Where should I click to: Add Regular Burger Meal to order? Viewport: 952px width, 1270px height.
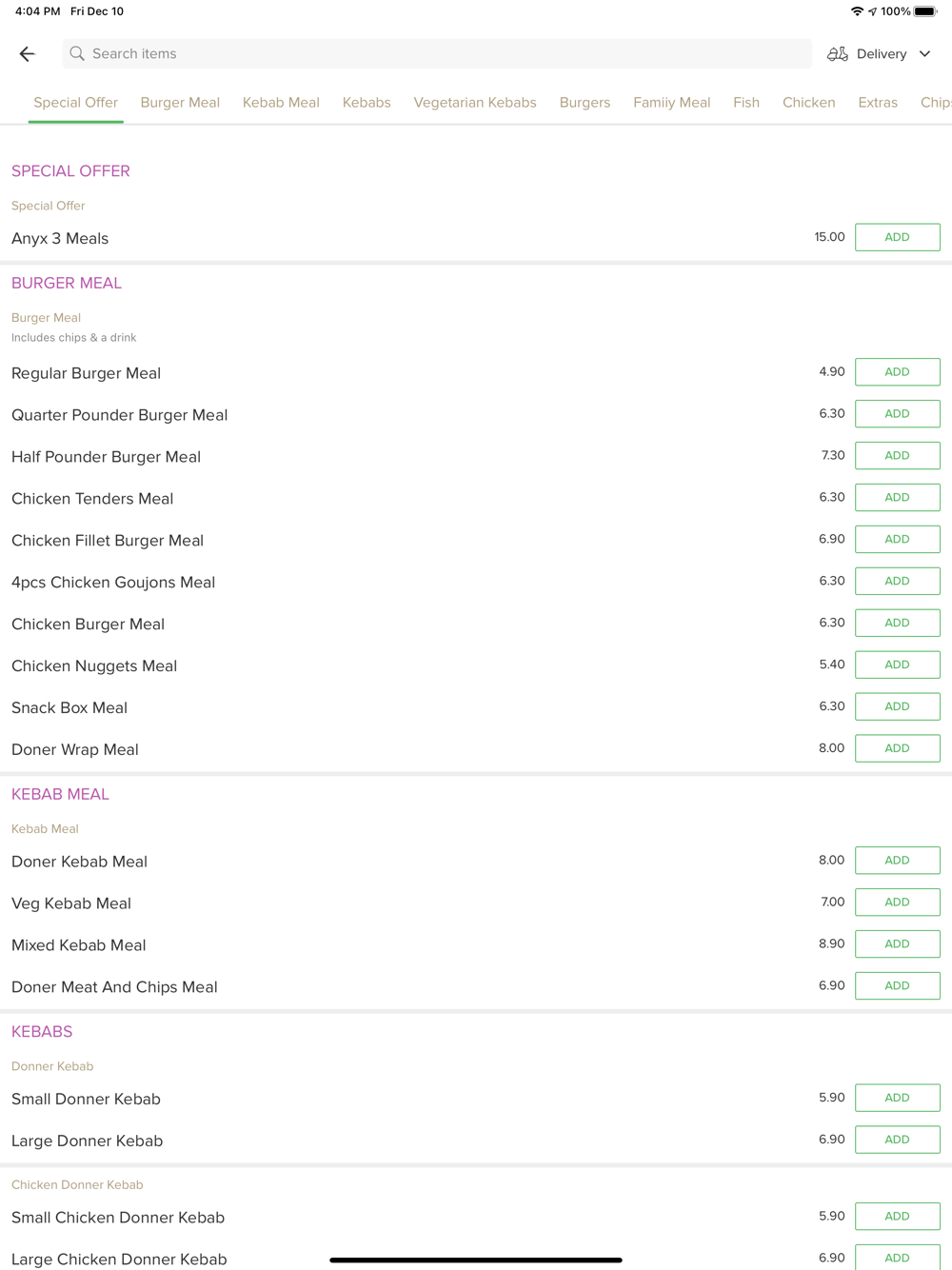click(x=898, y=372)
